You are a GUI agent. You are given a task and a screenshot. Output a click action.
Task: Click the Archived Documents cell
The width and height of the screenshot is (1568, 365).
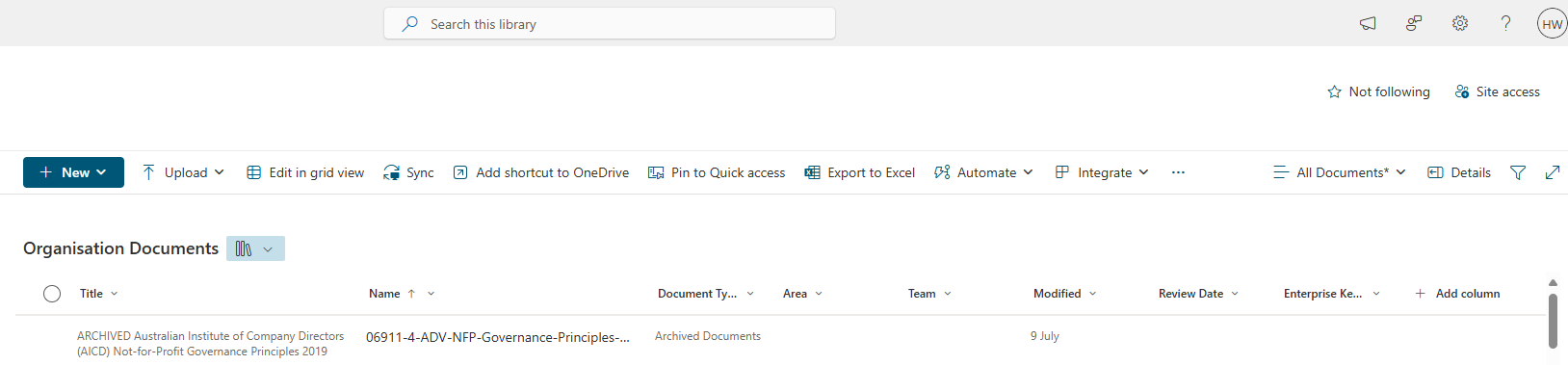708,336
